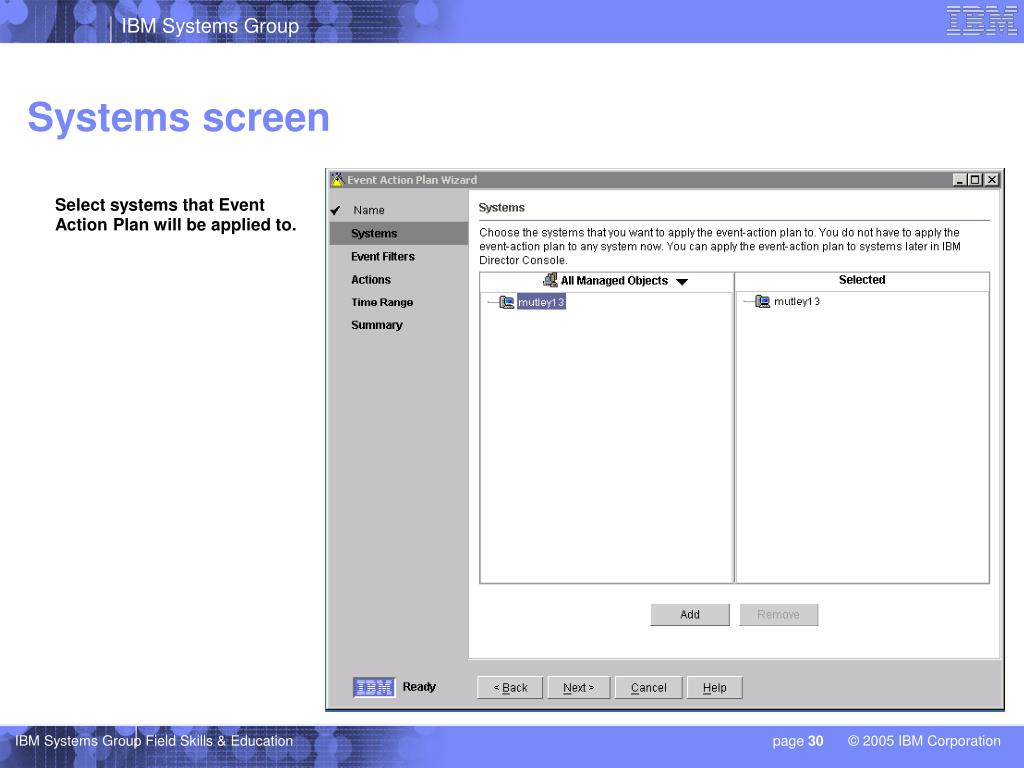Screen dimensions: 1024x768
Task: Open wizard Help
Action: (x=714, y=688)
